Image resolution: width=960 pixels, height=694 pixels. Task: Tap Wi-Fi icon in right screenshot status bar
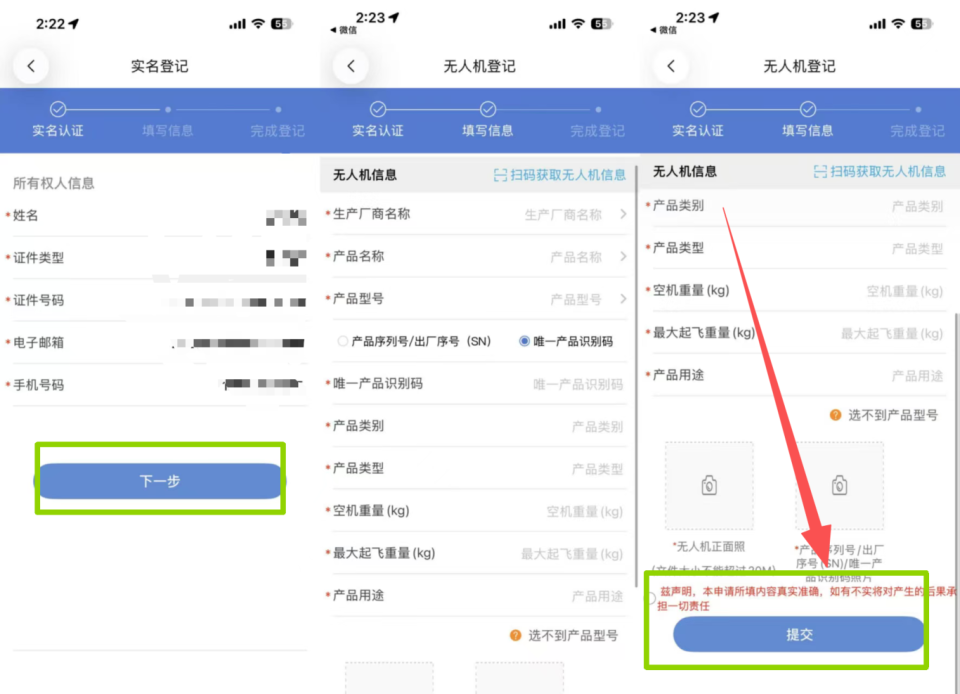(898, 24)
